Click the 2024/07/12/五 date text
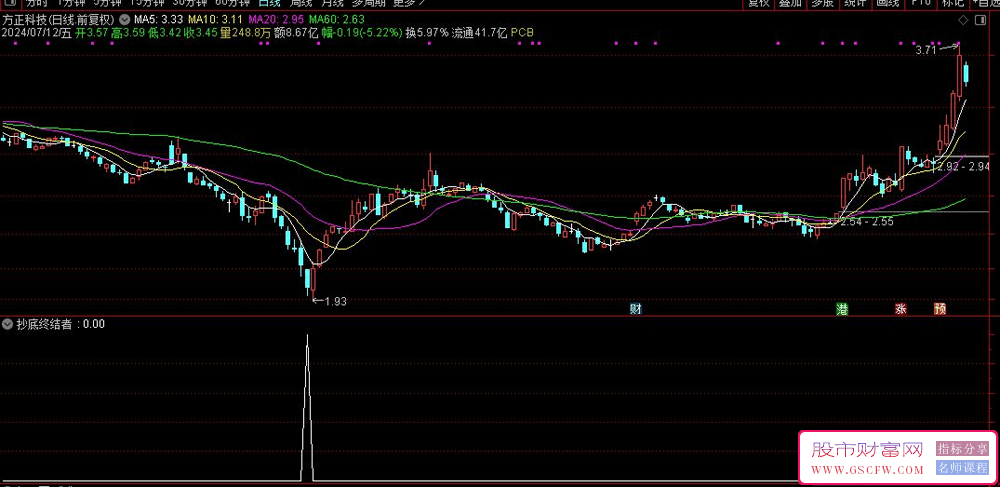 [x=38, y=32]
